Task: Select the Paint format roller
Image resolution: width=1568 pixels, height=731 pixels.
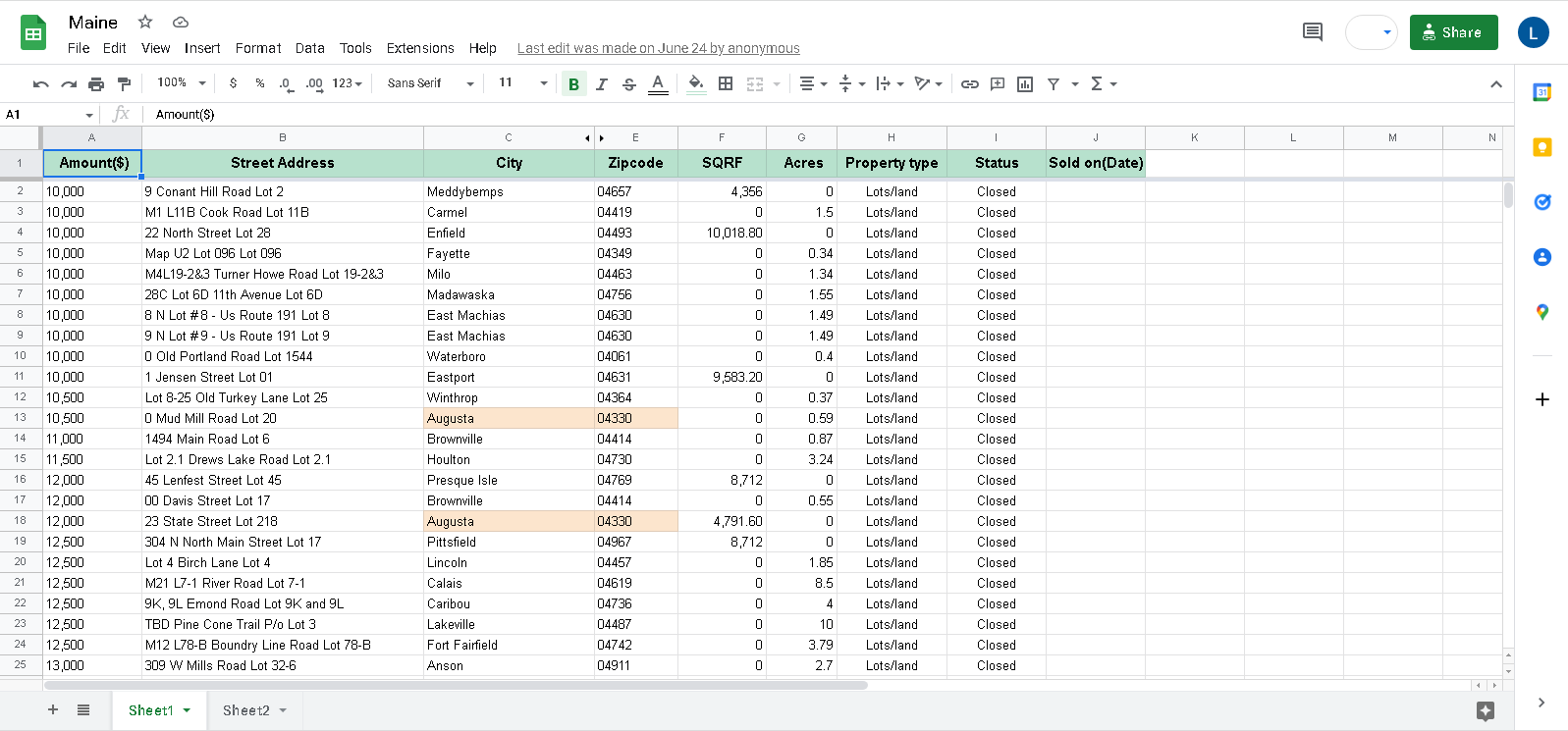Action: (x=124, y=84)
